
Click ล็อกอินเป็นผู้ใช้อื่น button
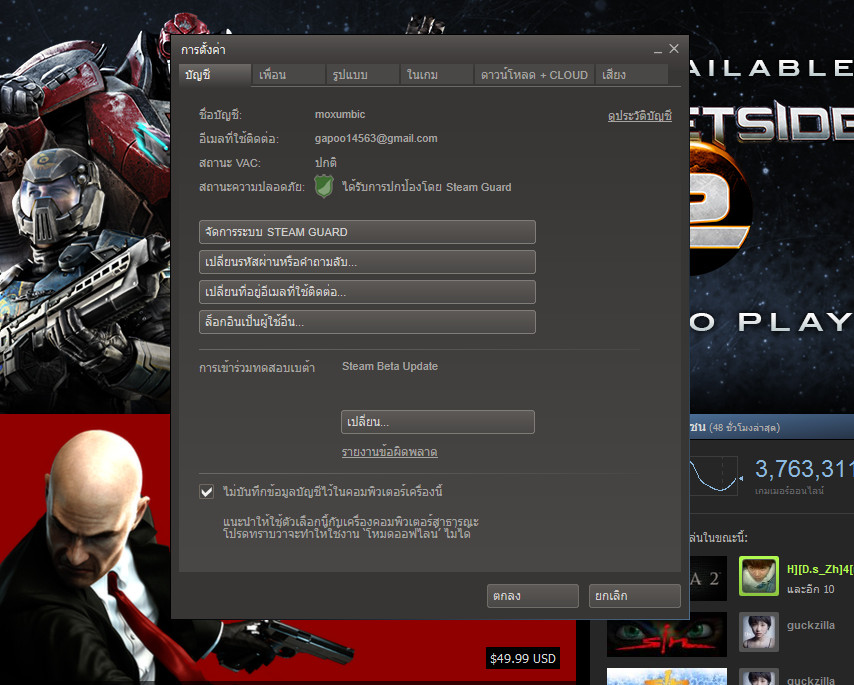coord(367,322)
